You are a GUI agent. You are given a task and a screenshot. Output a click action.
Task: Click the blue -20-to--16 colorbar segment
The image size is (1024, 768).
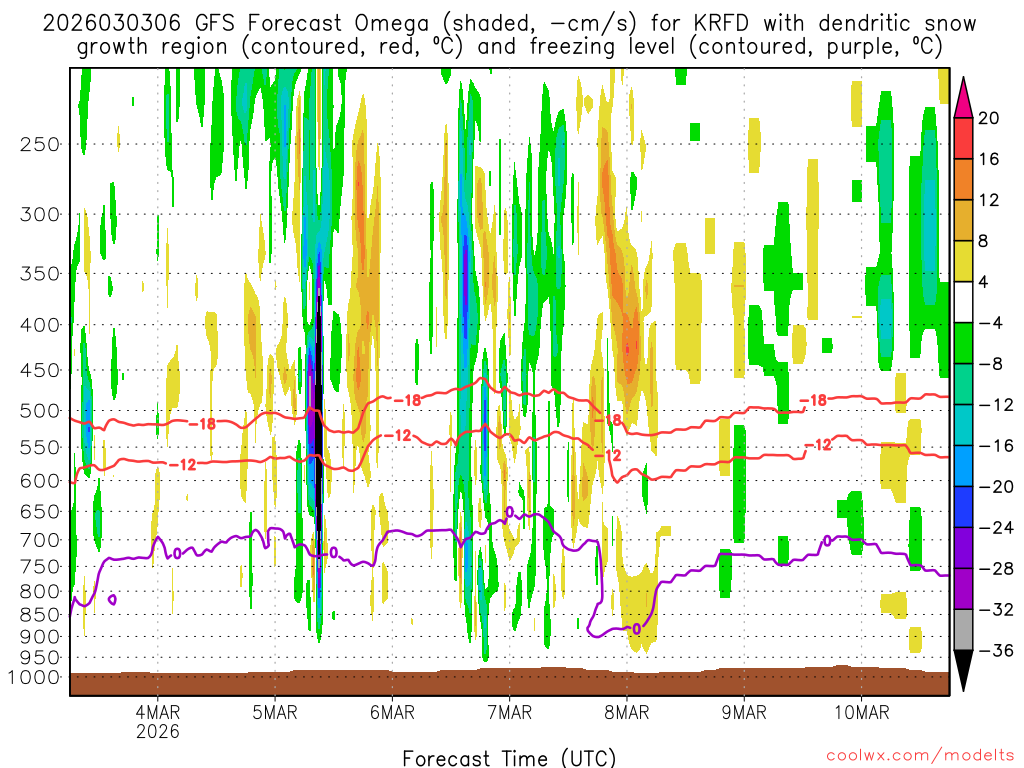pos(963,466)
